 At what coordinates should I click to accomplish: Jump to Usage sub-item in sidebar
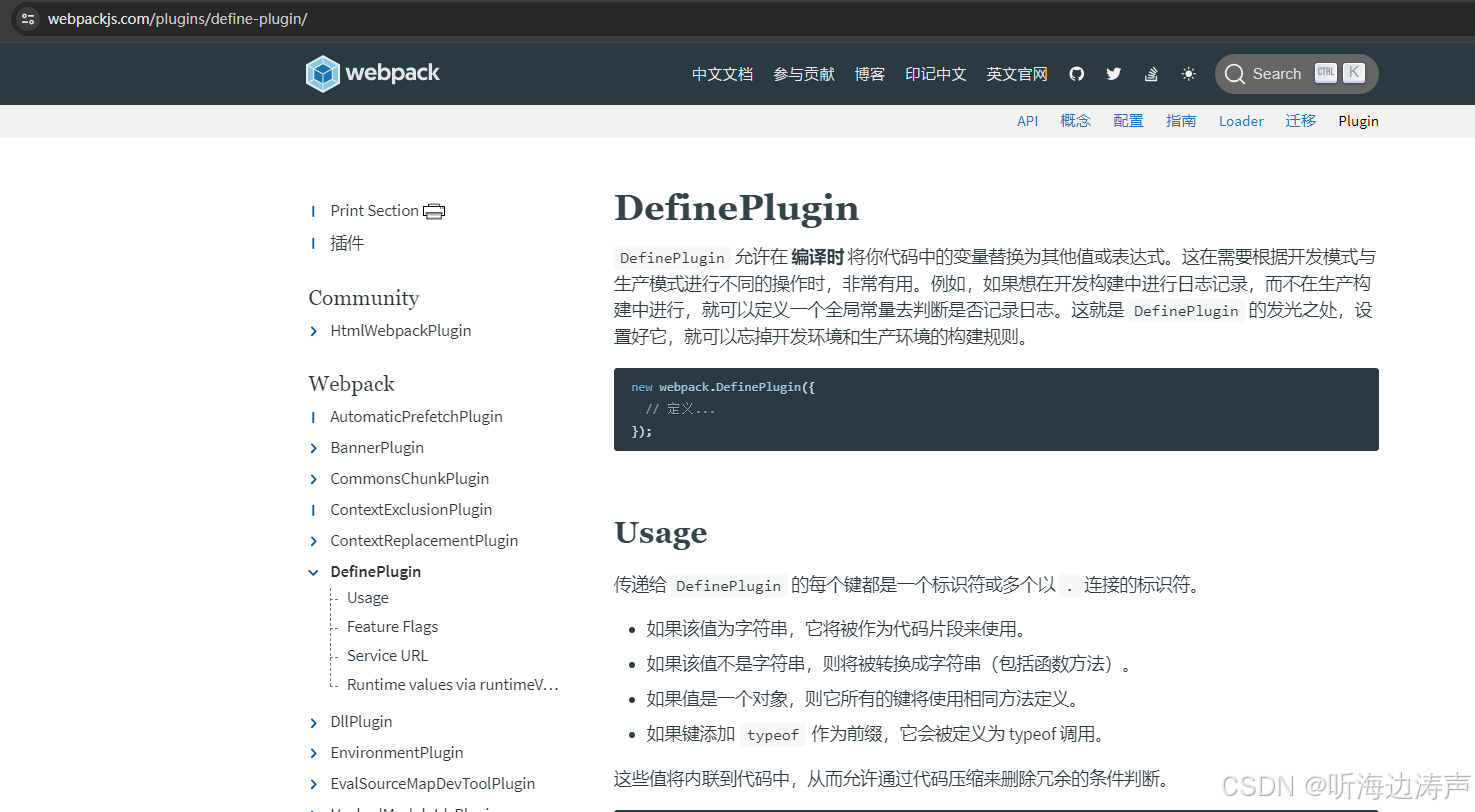tap(368, 598)
